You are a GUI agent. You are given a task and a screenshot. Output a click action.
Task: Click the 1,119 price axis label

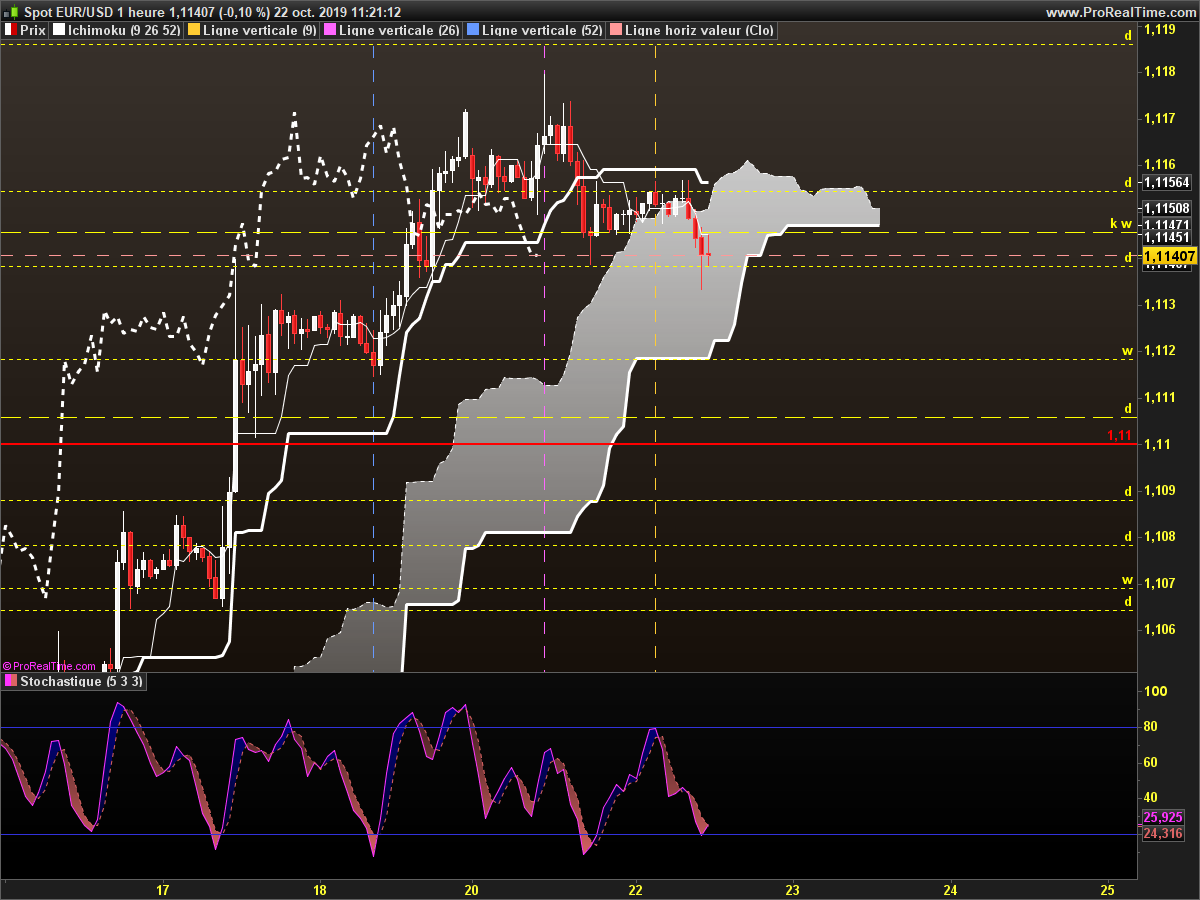[1160, 30]
